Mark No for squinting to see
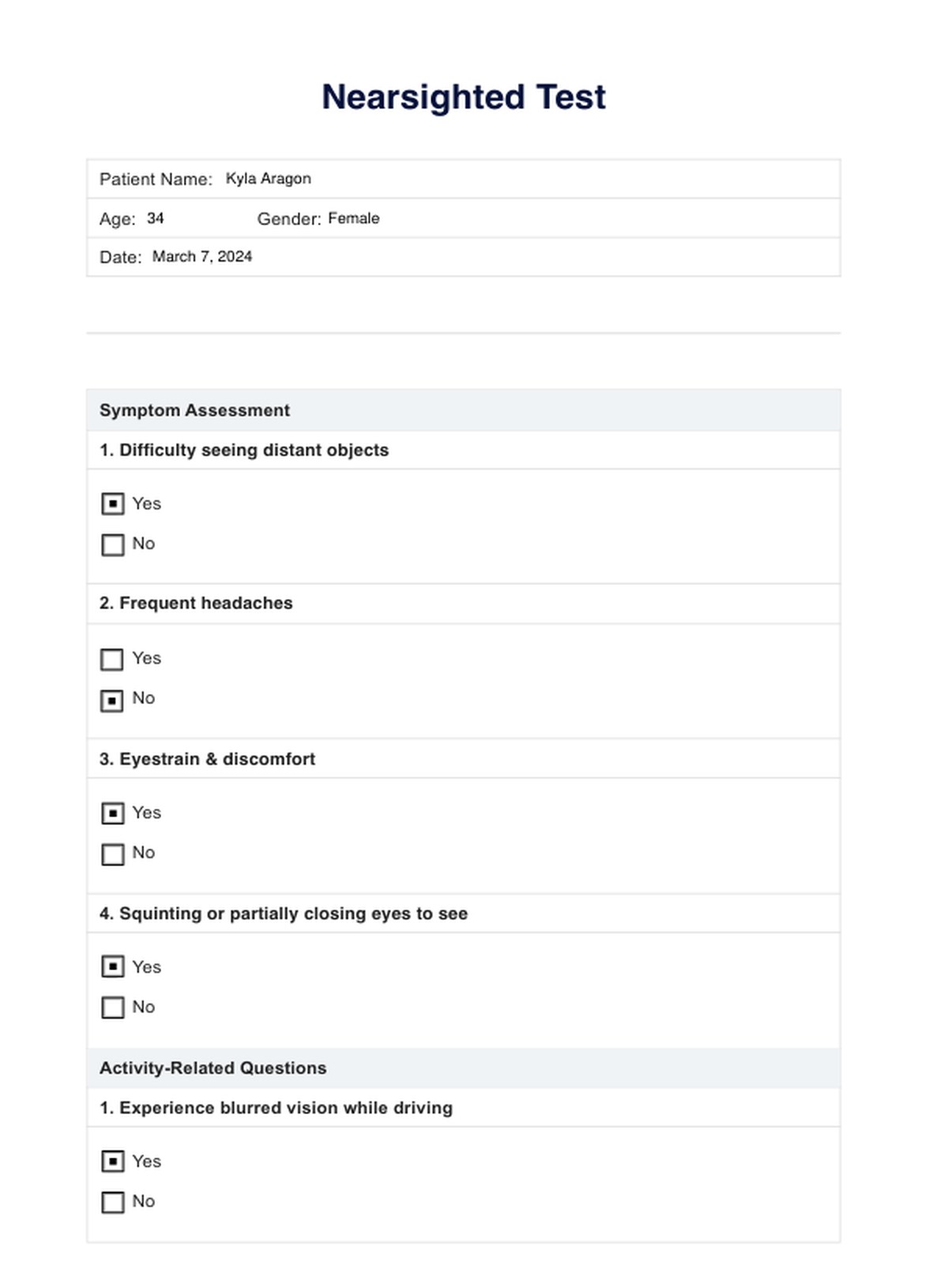 coord(113,1008)
